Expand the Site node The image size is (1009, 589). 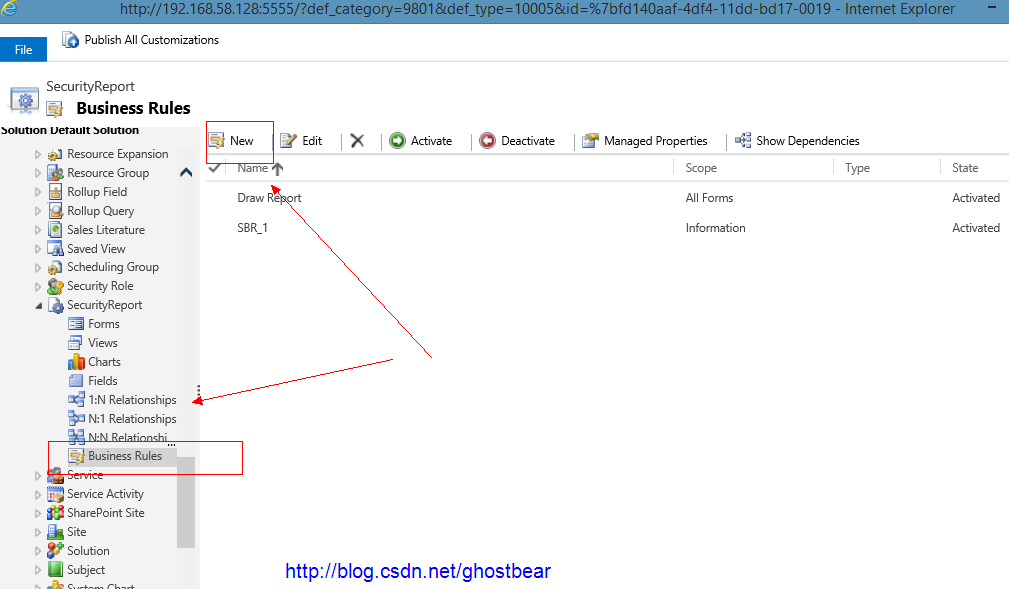click(37, 532)
